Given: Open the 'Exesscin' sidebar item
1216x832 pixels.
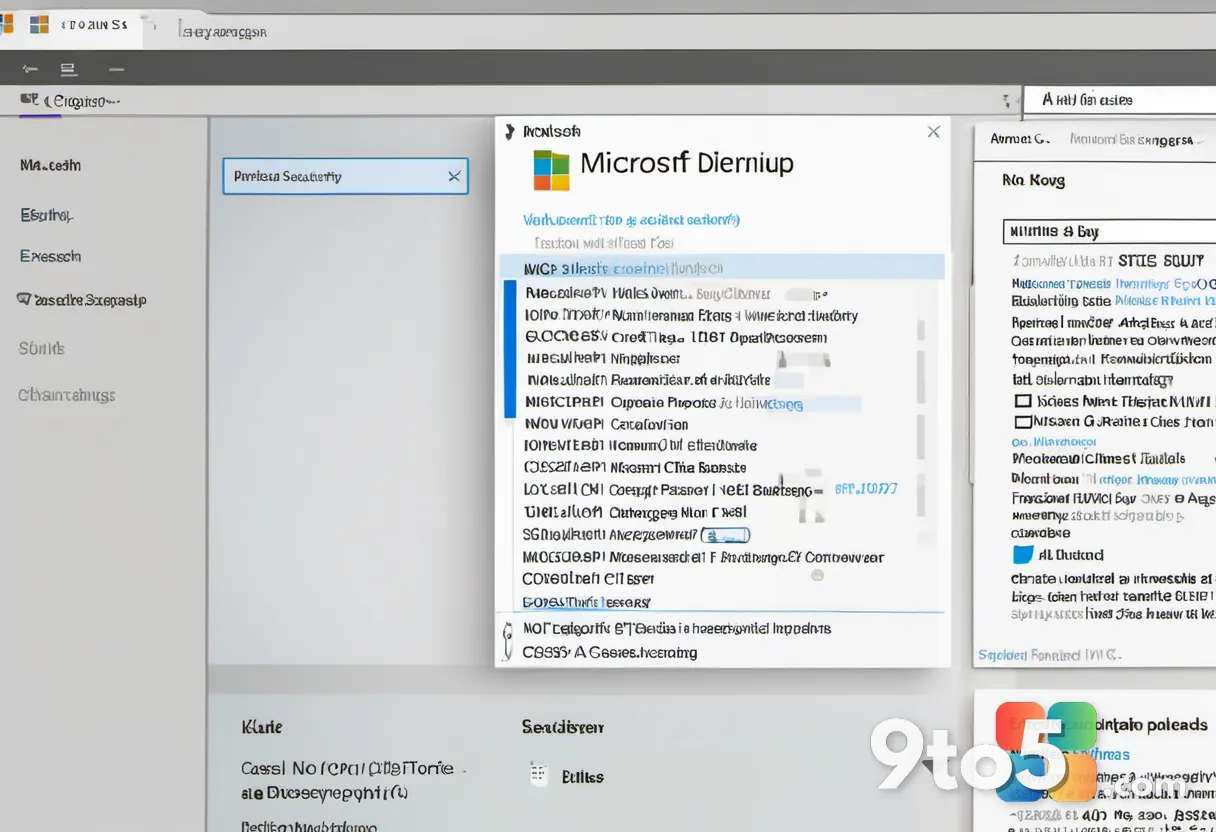Looking at the screenshot, I should tap(50, 256).
